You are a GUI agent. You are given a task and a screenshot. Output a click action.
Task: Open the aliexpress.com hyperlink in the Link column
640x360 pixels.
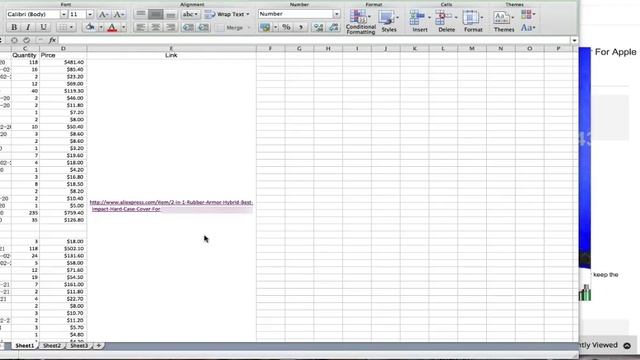click(171, 206)
